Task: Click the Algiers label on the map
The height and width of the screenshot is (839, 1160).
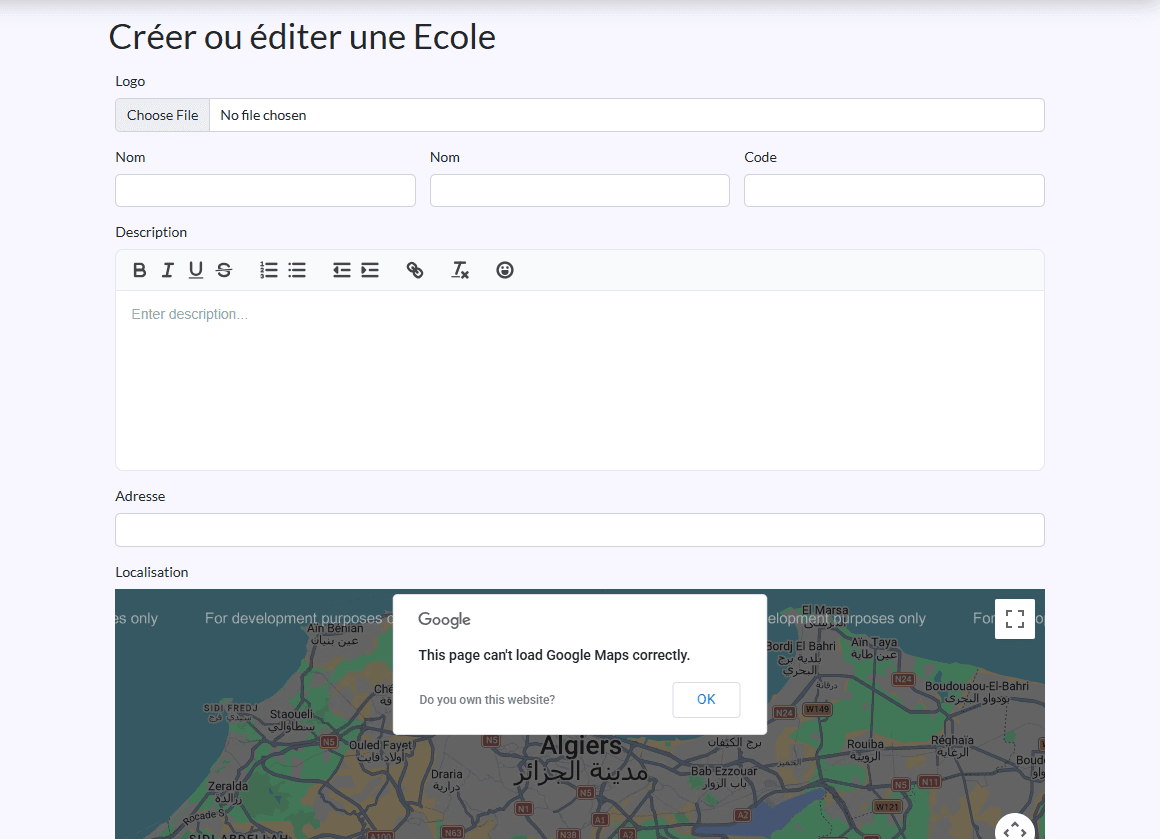Action: [581, 746]
